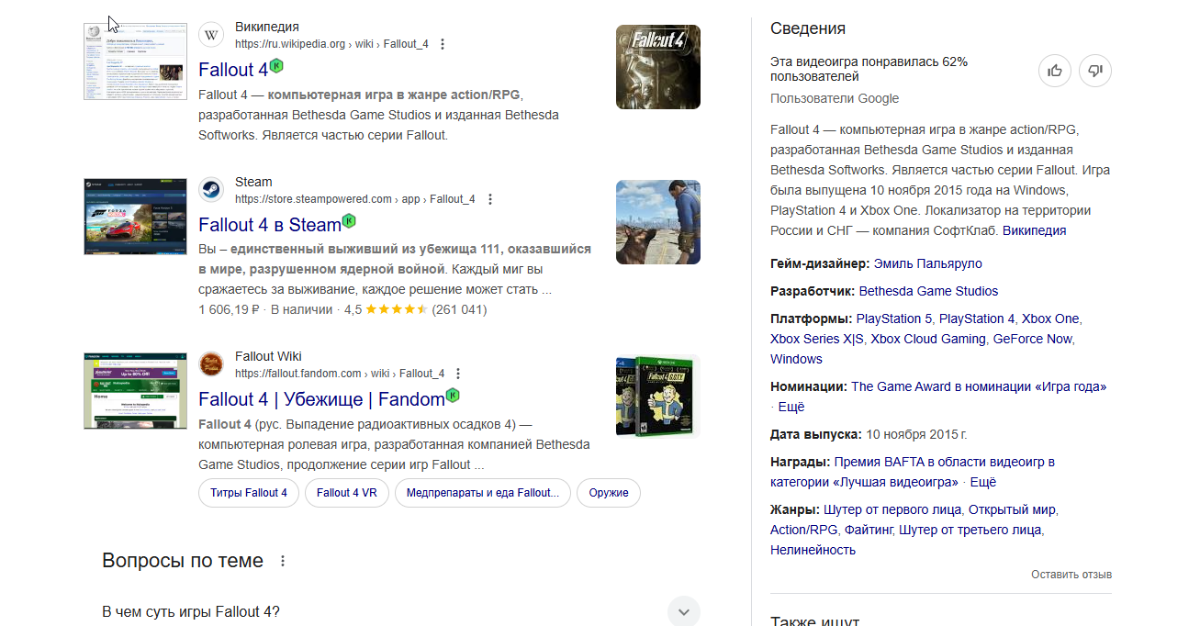Open Шутер от первого лица genre link
This screenshot has width=1200, height=626.
(x=893, y=510)
